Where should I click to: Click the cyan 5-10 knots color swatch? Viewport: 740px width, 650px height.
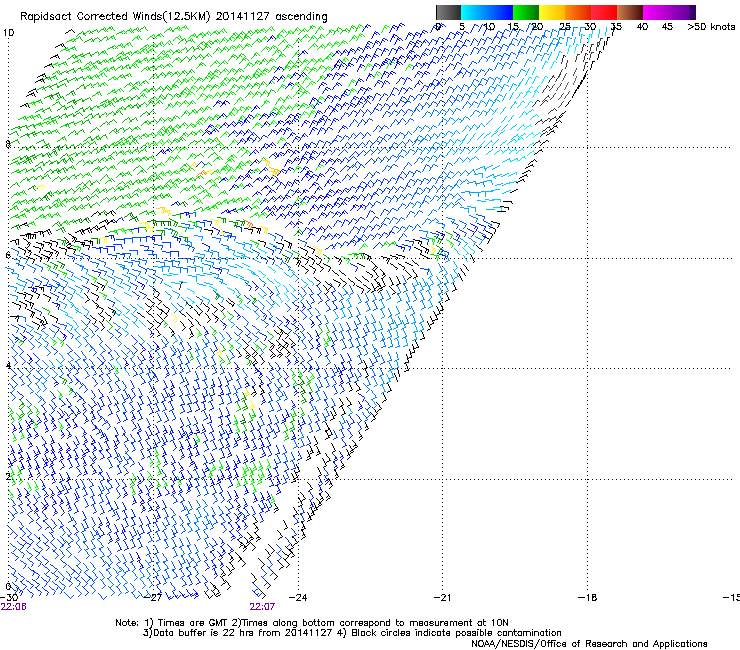point(474,12)
